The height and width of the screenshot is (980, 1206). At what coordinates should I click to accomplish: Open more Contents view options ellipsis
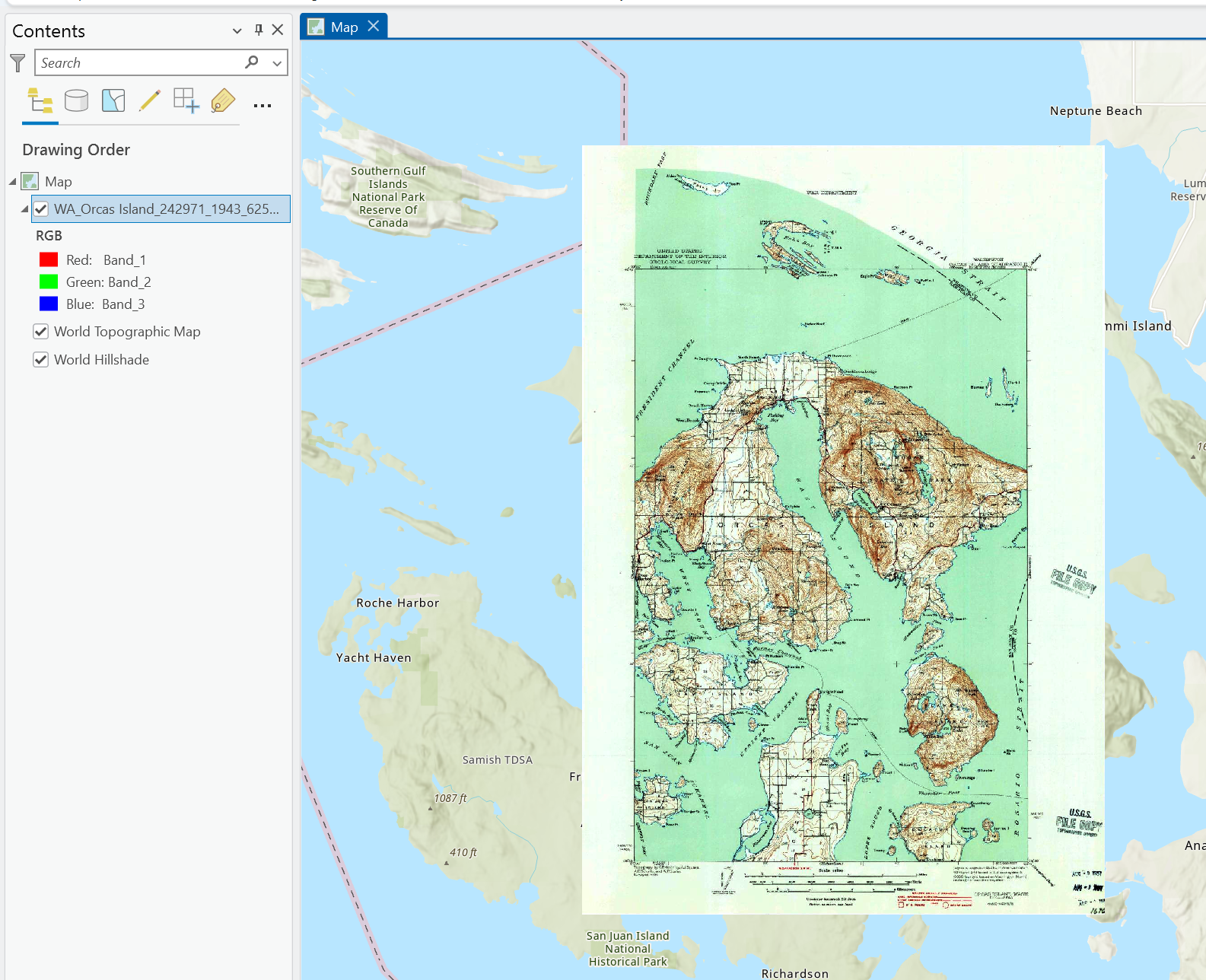[263, 106]
